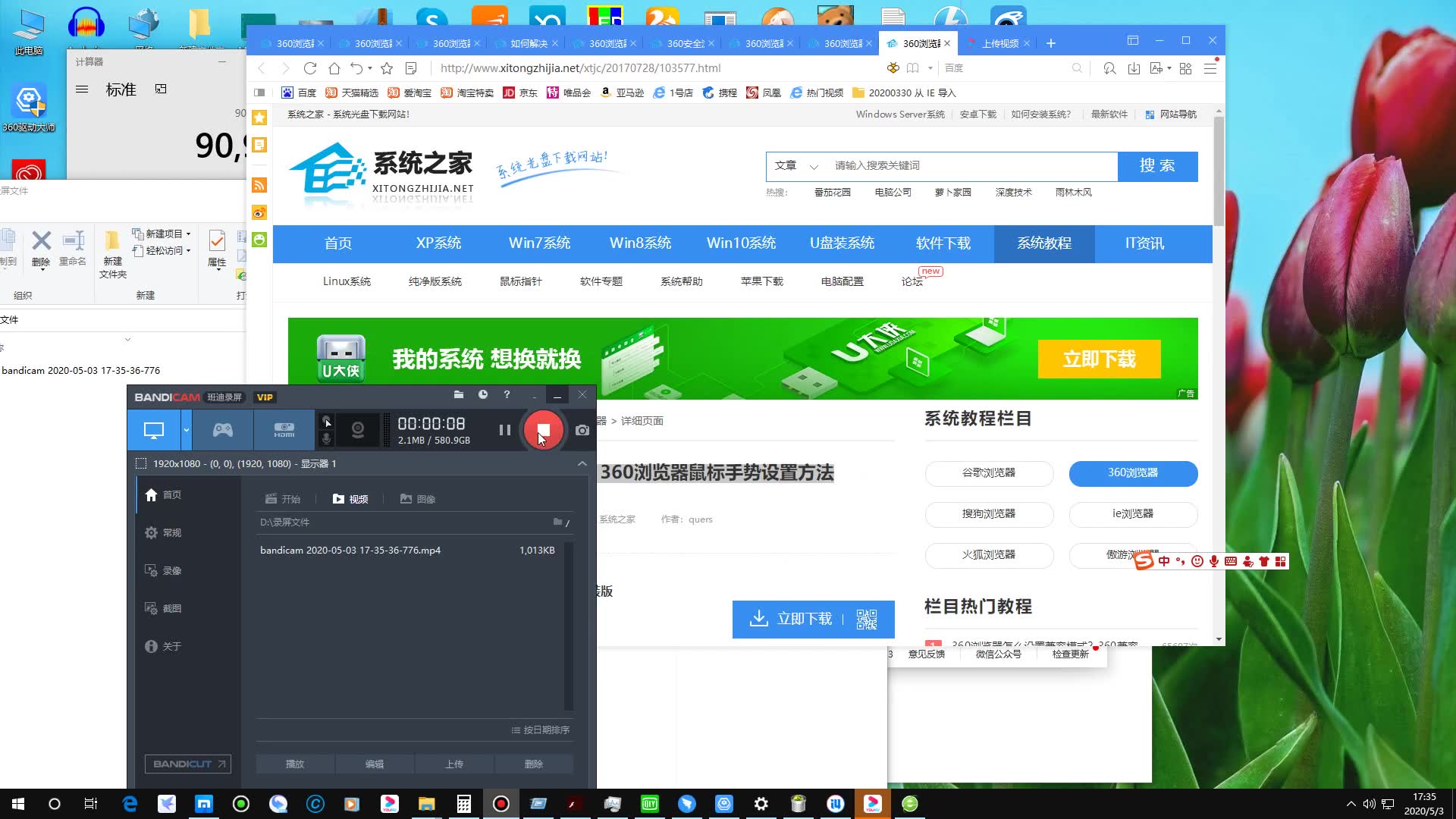The height and width of the screenshot is (819, 1456).
Task: Switch to the 图像 tab in Bandicam
Action: coord(418,499)
